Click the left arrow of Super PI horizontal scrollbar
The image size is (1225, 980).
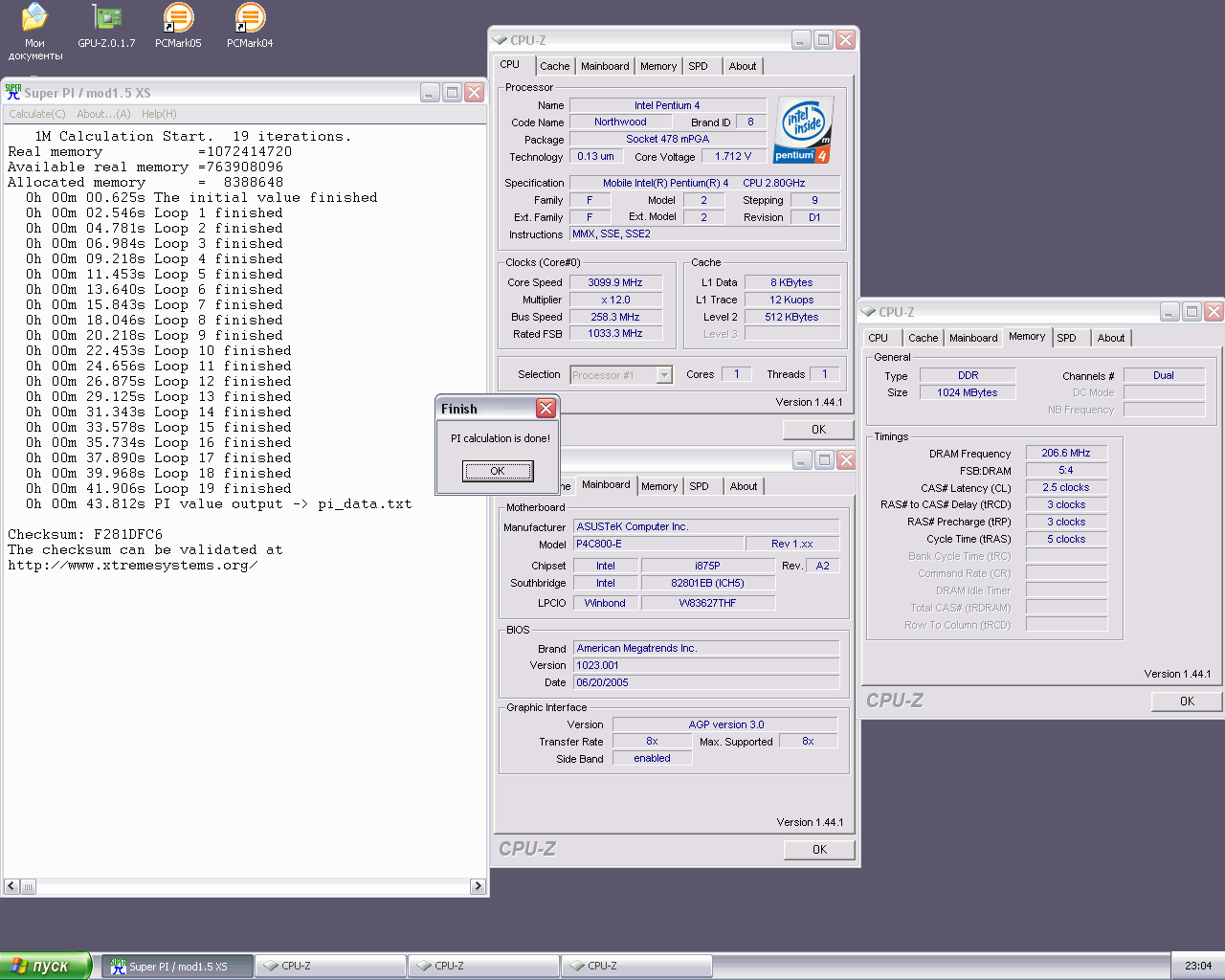[11, 886]
